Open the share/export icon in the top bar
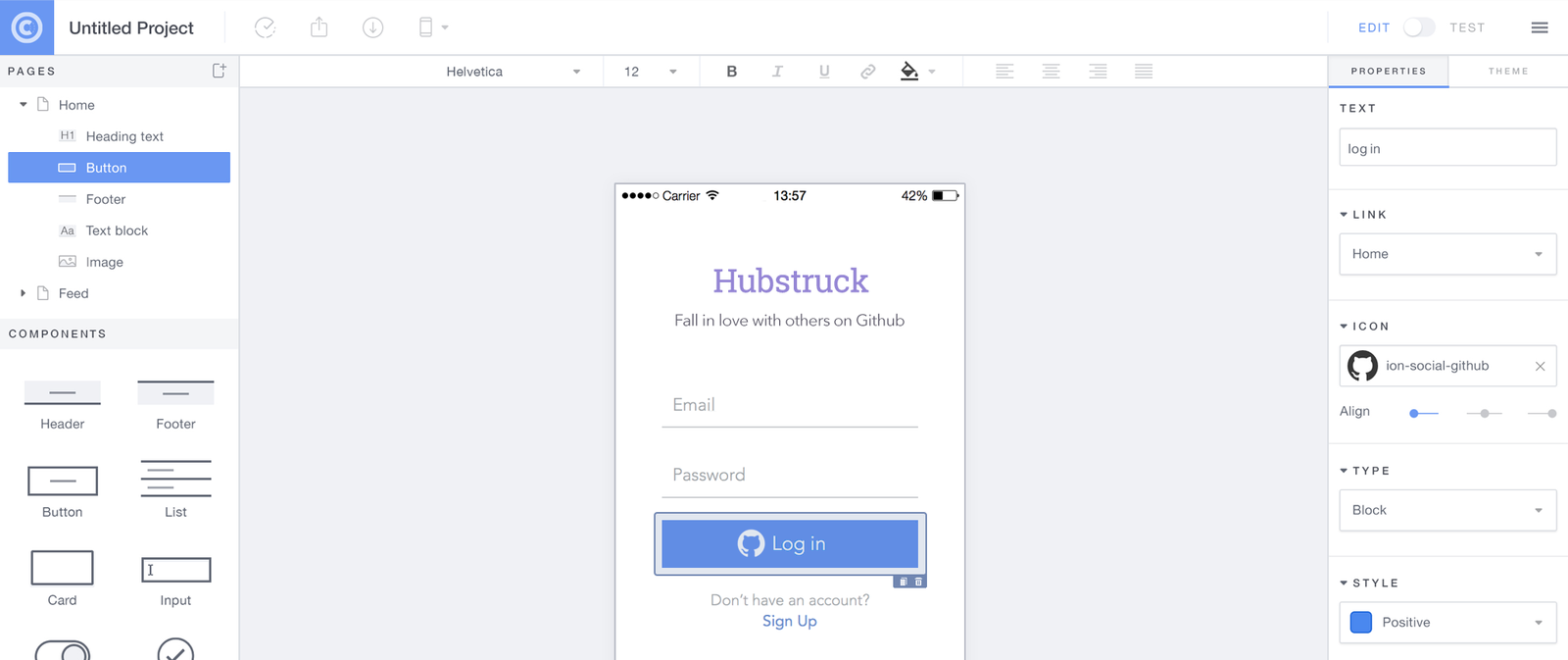Viewport: 1568px width, 660px height. tap(318, 27)
